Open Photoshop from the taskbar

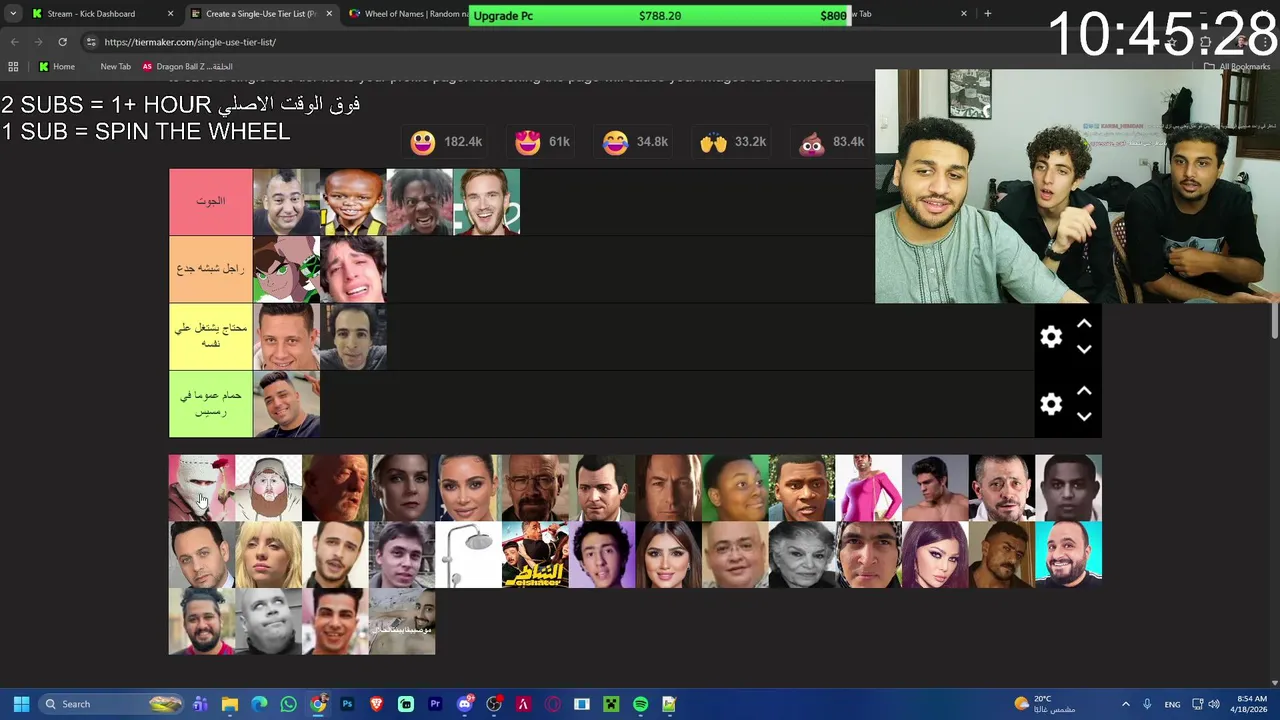347,704
